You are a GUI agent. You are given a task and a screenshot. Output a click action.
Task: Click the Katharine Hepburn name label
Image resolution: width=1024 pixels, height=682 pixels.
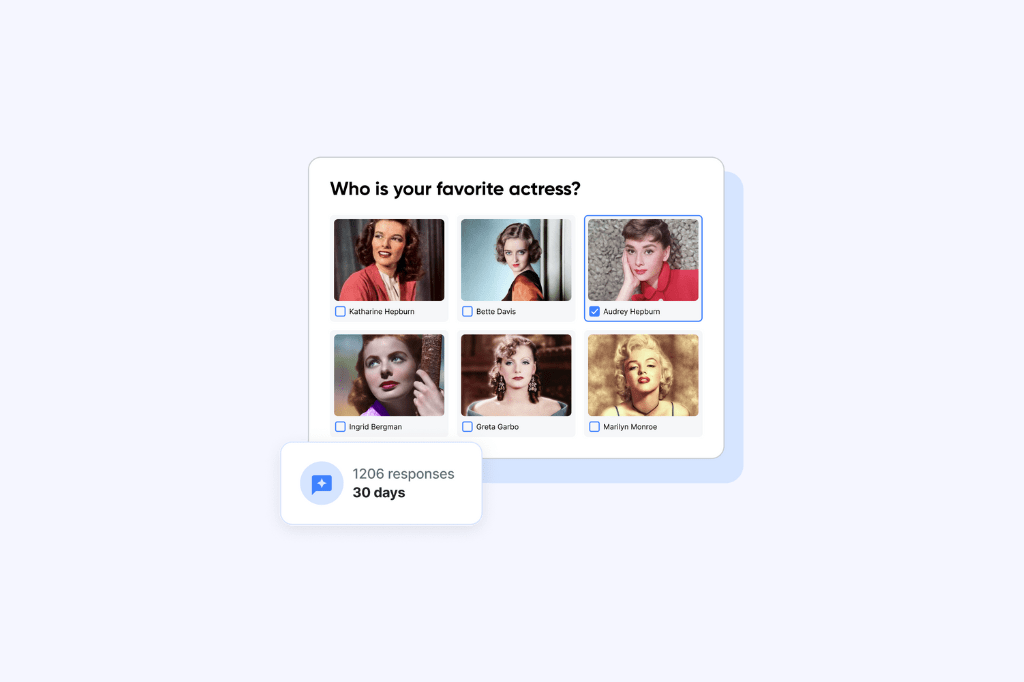381,312
